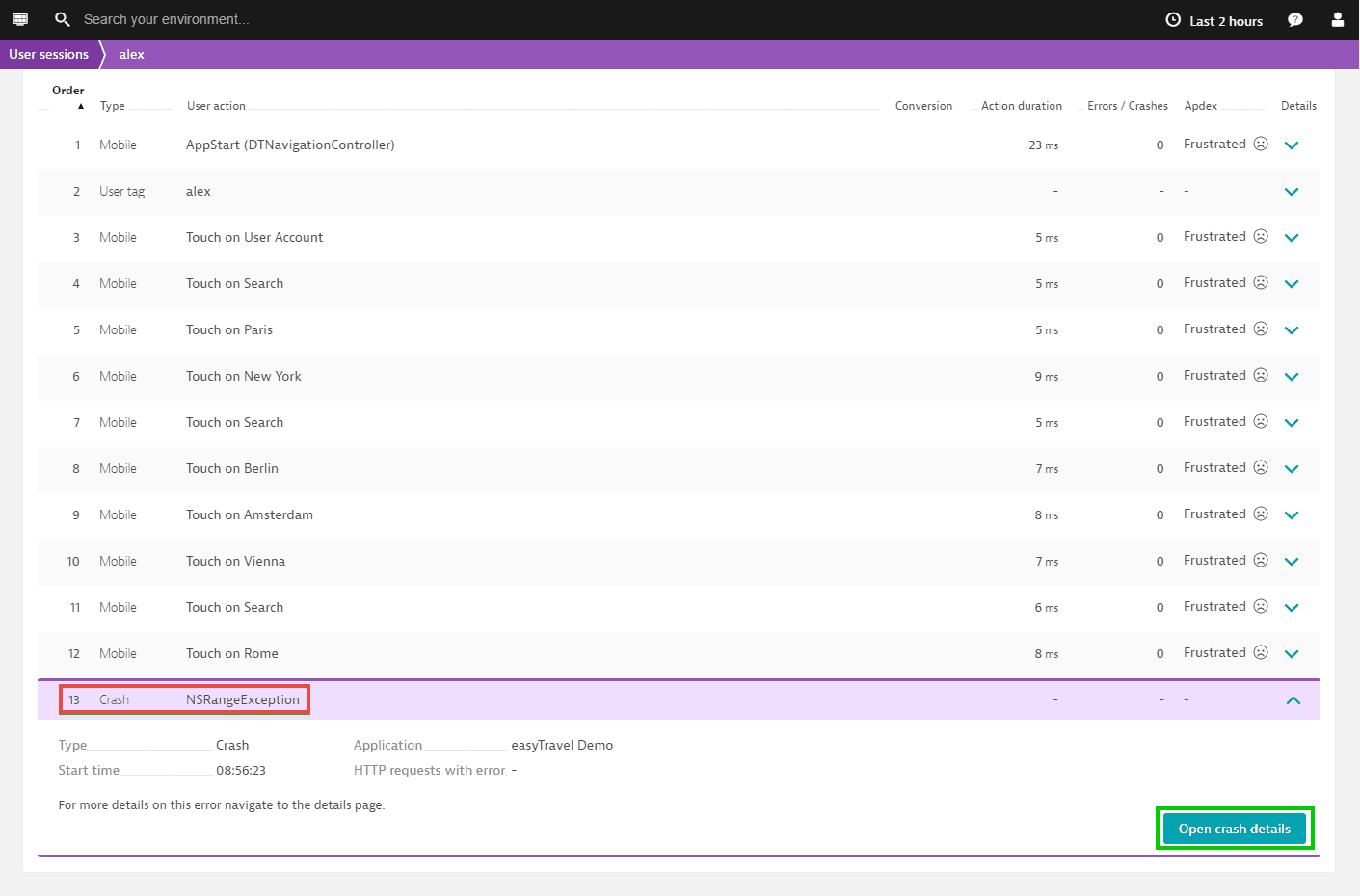
Task: Expand details for Touch on Vienna
Action: [1293, 562]
